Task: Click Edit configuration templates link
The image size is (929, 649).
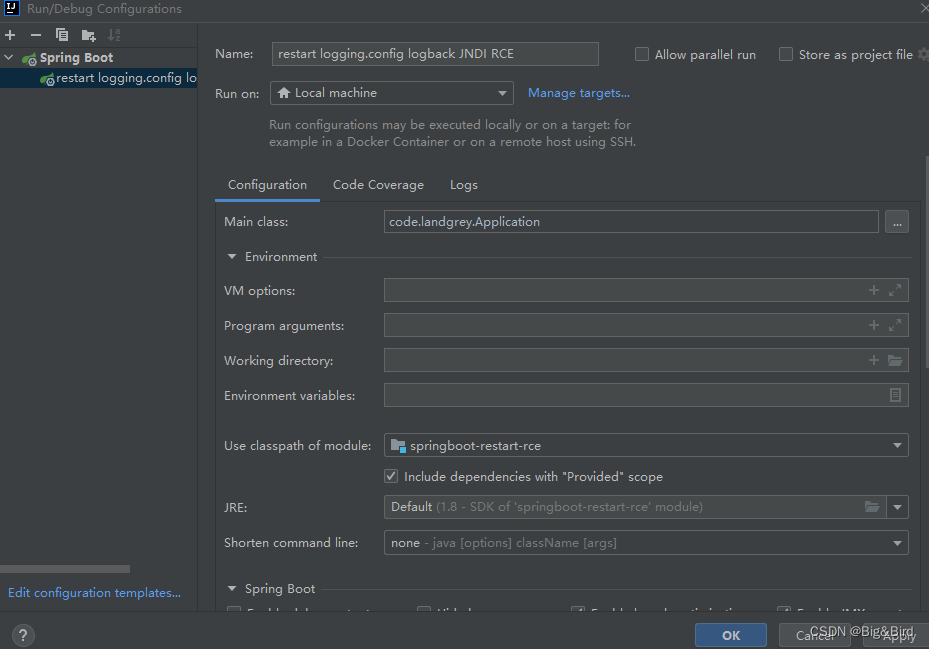Action: [94, 592]
